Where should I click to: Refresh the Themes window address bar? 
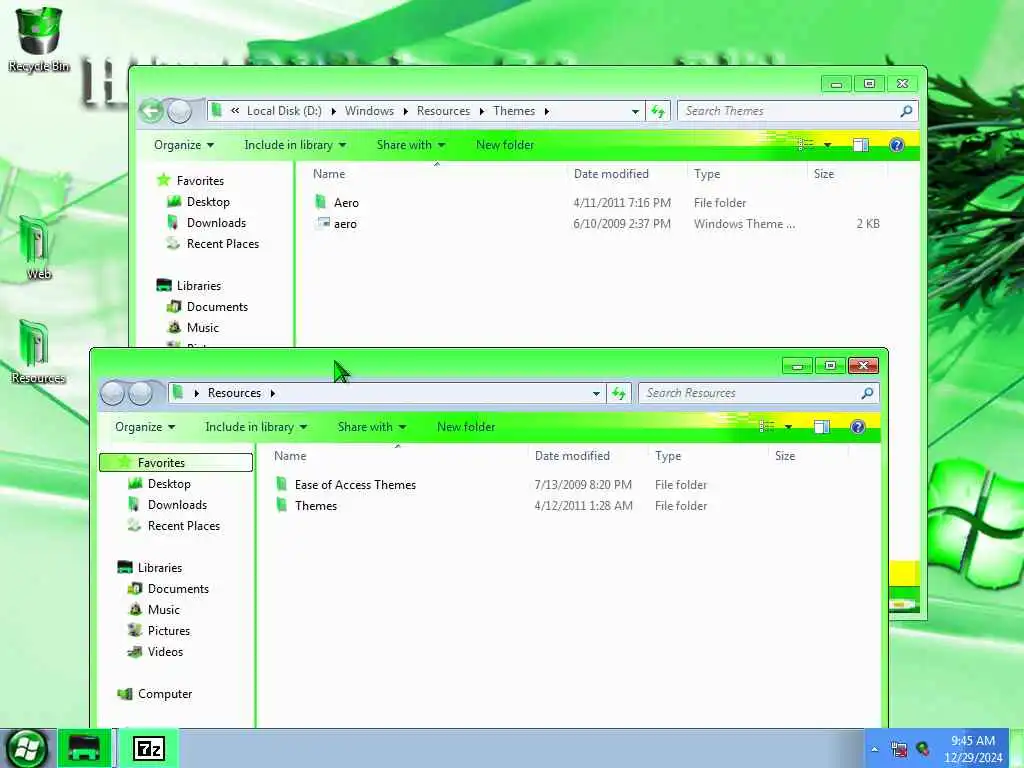coord(658,111)
